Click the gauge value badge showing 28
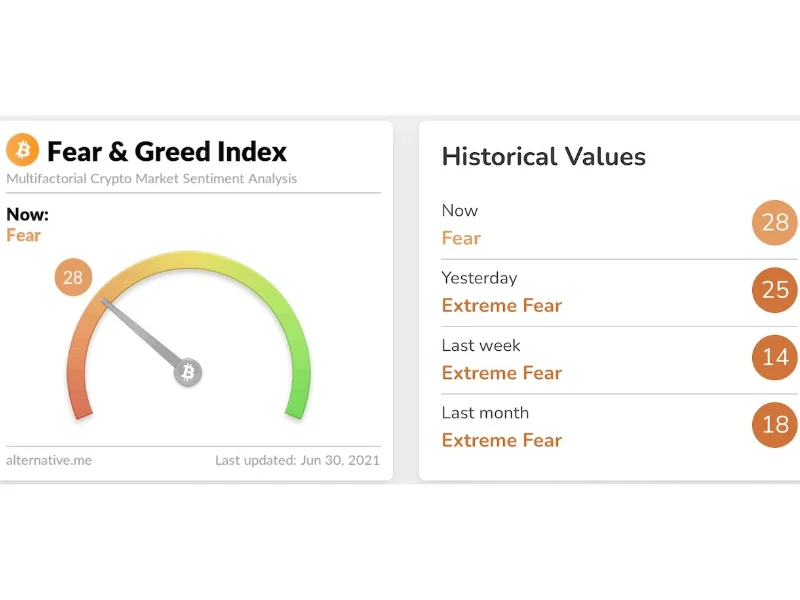The image size is (800, 600). 73,277
